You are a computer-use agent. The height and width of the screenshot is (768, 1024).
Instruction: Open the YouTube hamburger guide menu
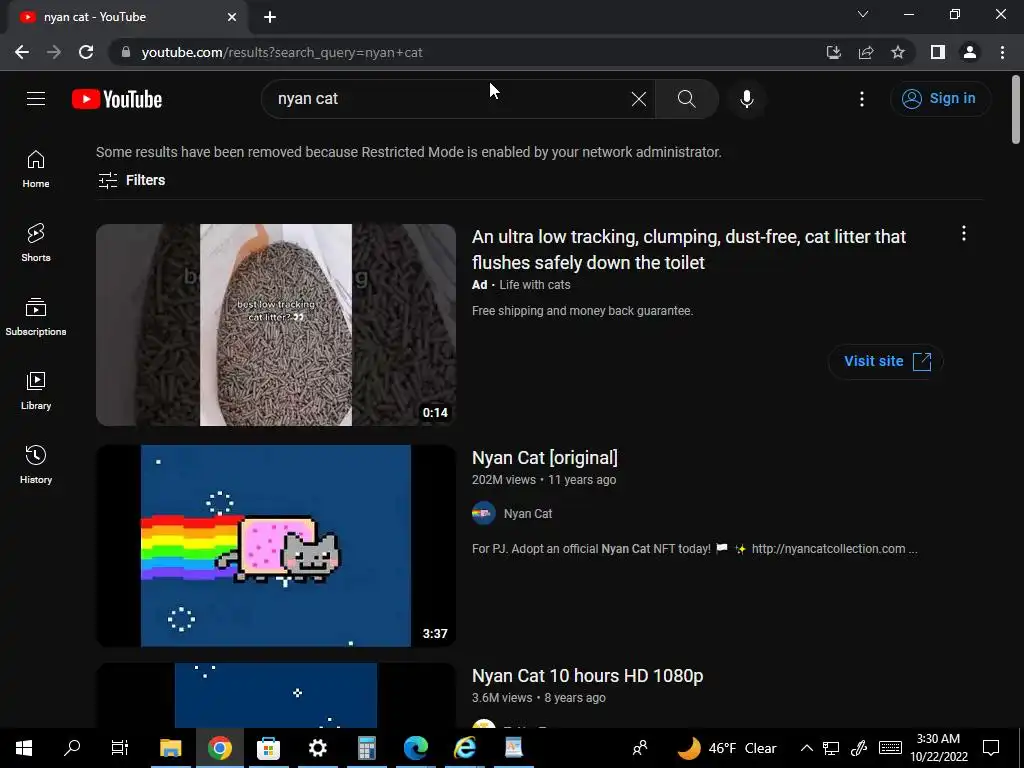click(x=36, y=99)
